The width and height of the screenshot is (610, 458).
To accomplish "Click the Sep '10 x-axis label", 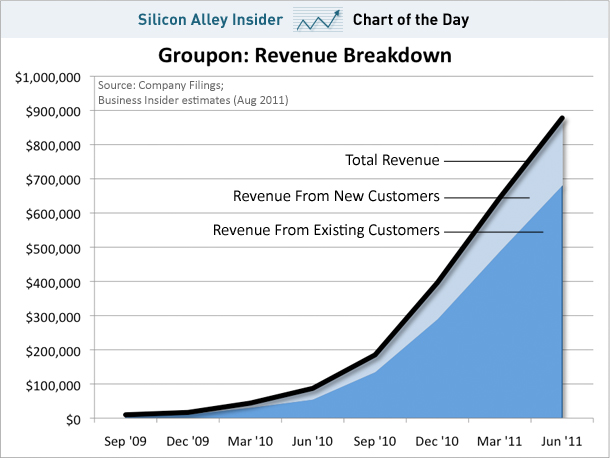I will 375,441.
